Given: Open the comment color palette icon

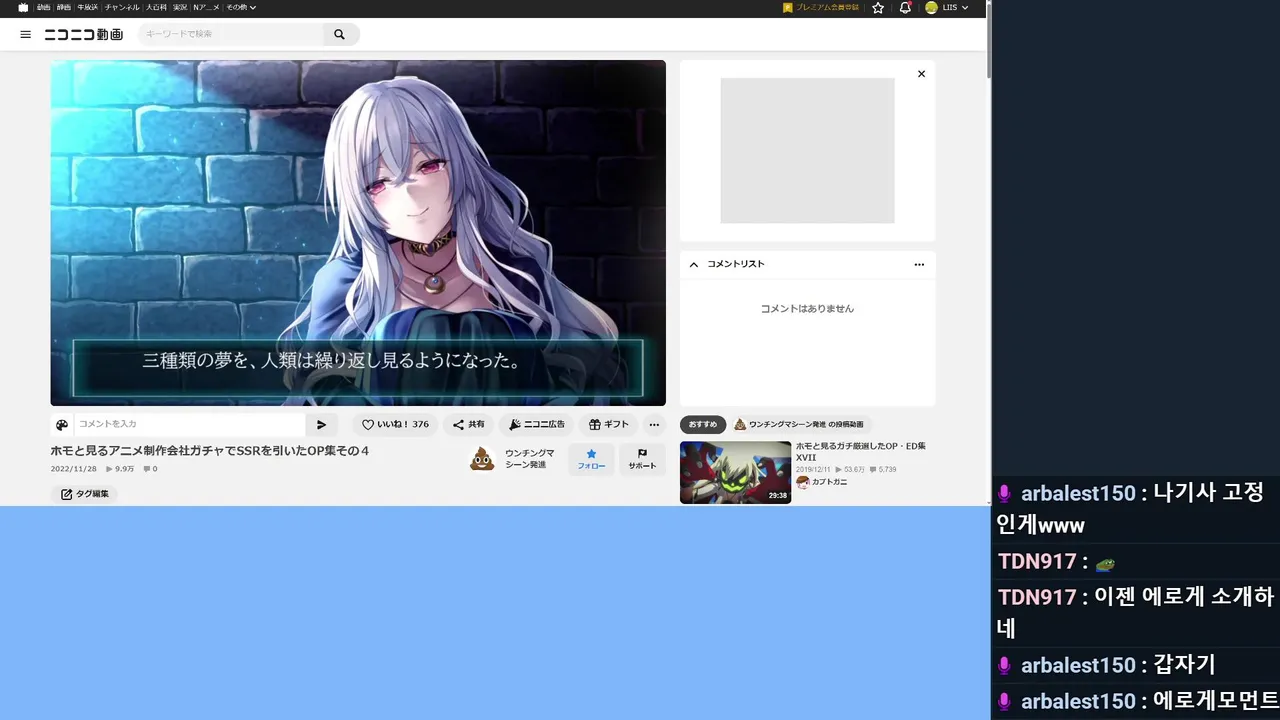Looking at the screenshot, I should 62,425.
